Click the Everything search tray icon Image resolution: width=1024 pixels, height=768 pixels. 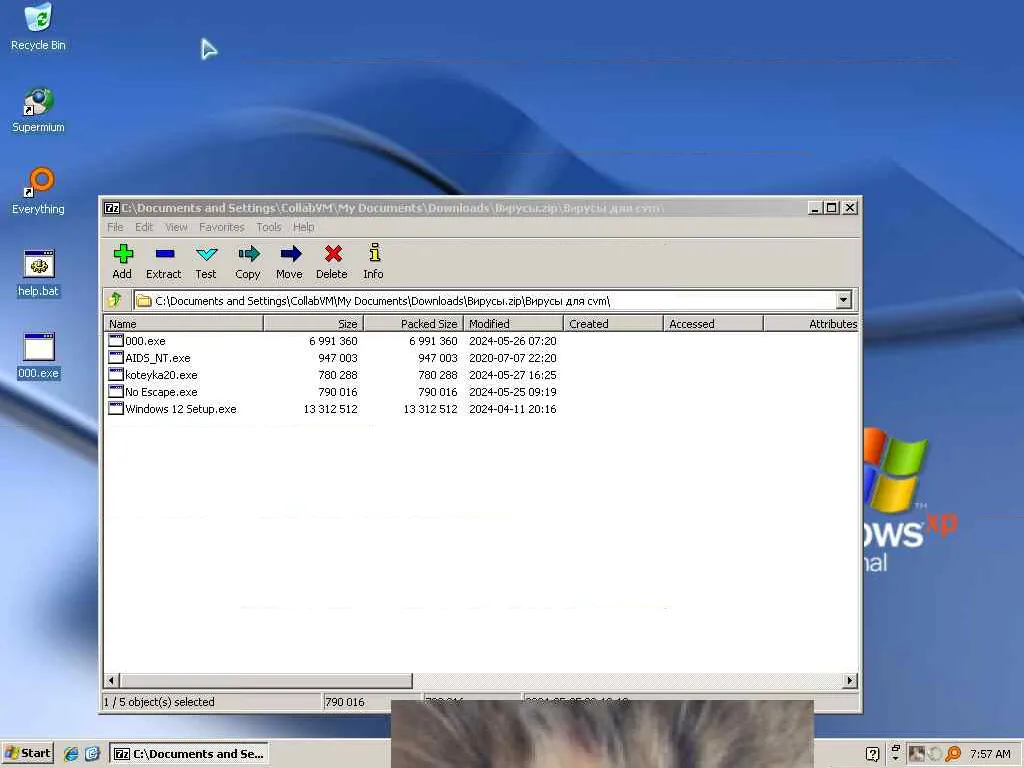[953, 754]
